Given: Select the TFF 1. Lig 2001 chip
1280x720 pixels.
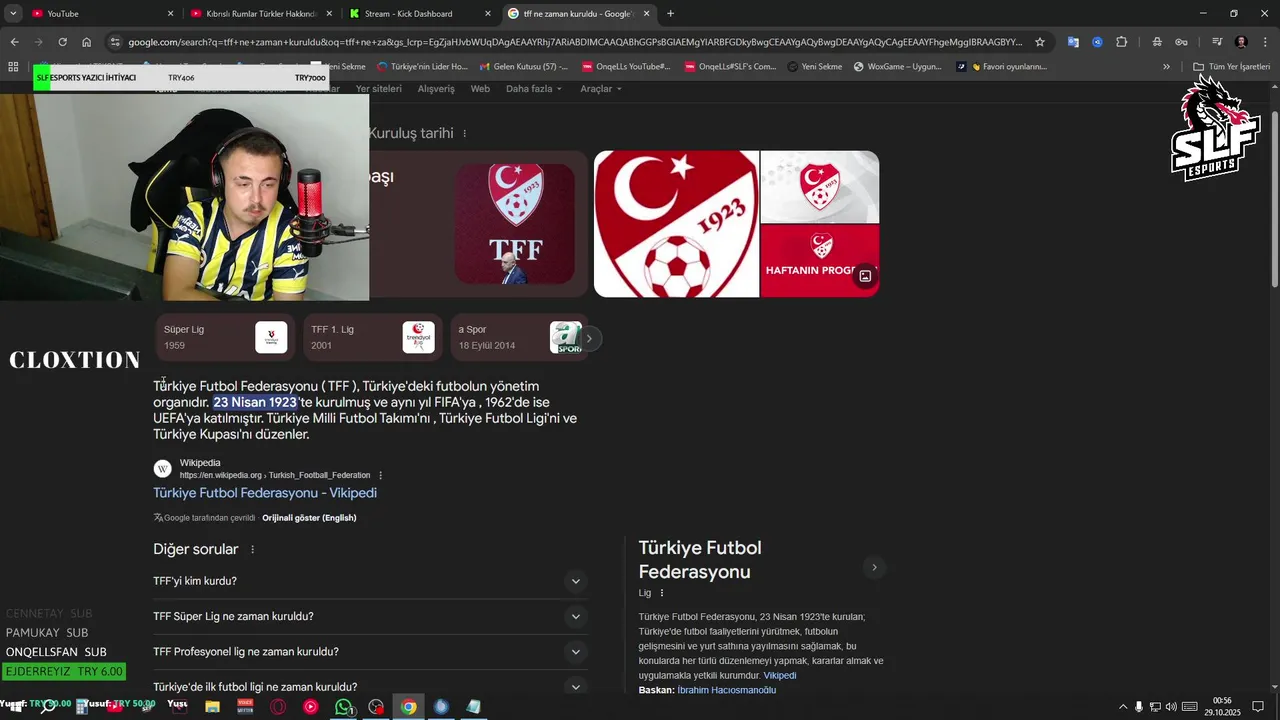Looking at the screenshot, I should [x=373, y=337].
